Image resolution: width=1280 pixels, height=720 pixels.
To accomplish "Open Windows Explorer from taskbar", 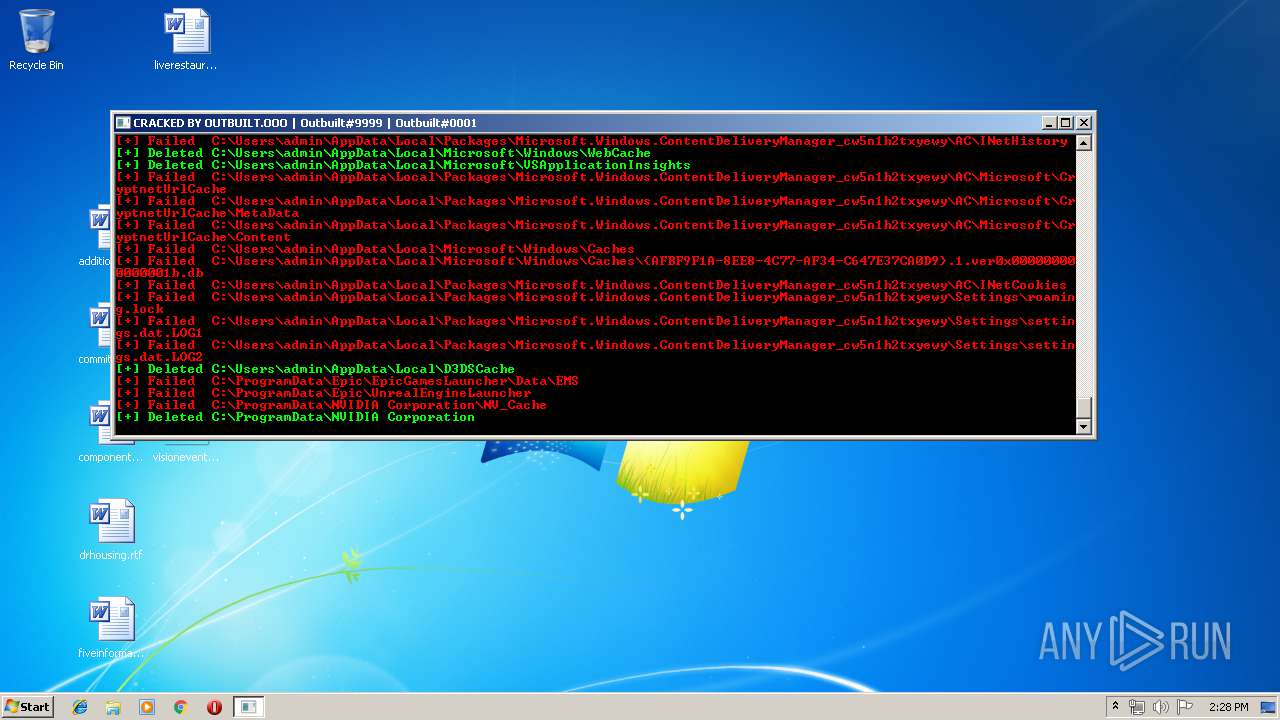I will click(x=113, y=707).
